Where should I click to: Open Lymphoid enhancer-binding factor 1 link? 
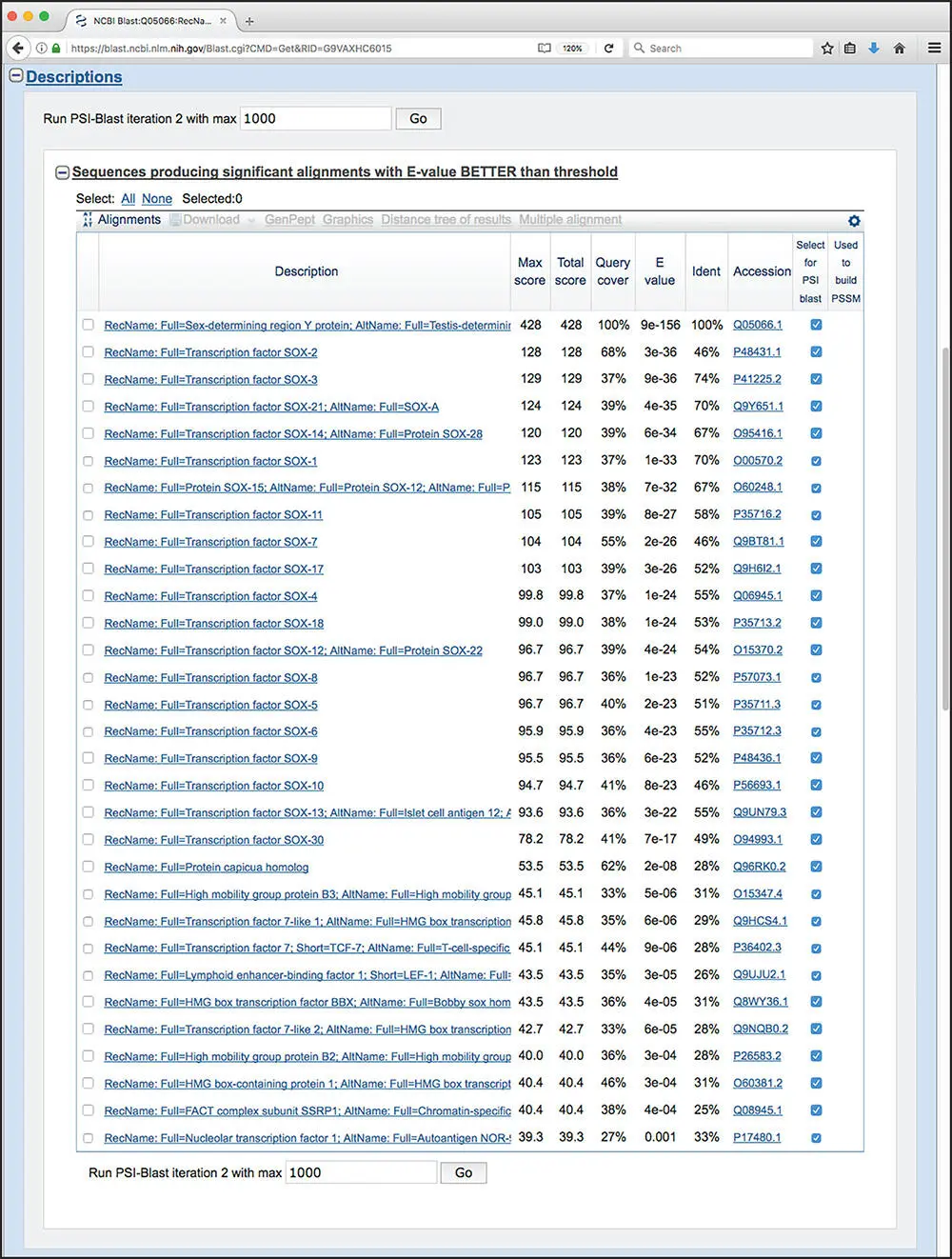click(307, 975)
